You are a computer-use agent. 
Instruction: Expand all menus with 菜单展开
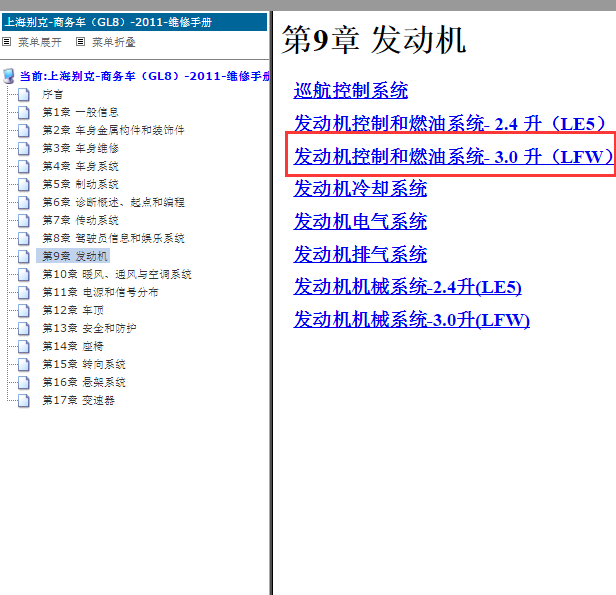(40, 42)
